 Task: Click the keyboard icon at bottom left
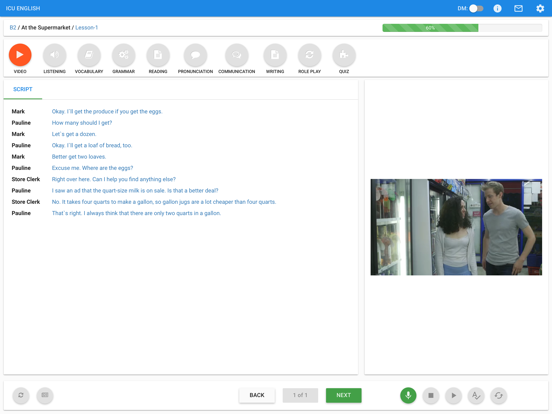coord(45,395)
